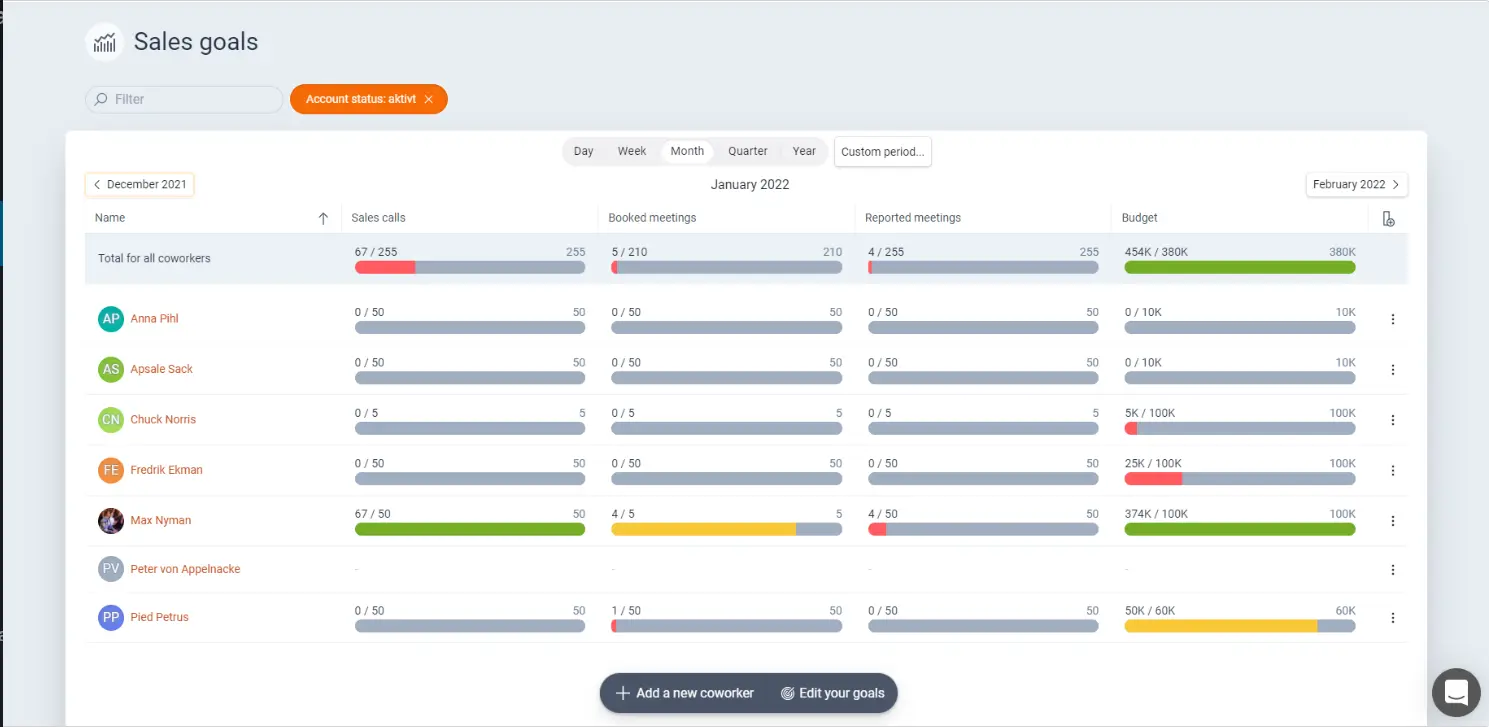Click Max Nyman's green Sales calls progress bar

(469, 529)
